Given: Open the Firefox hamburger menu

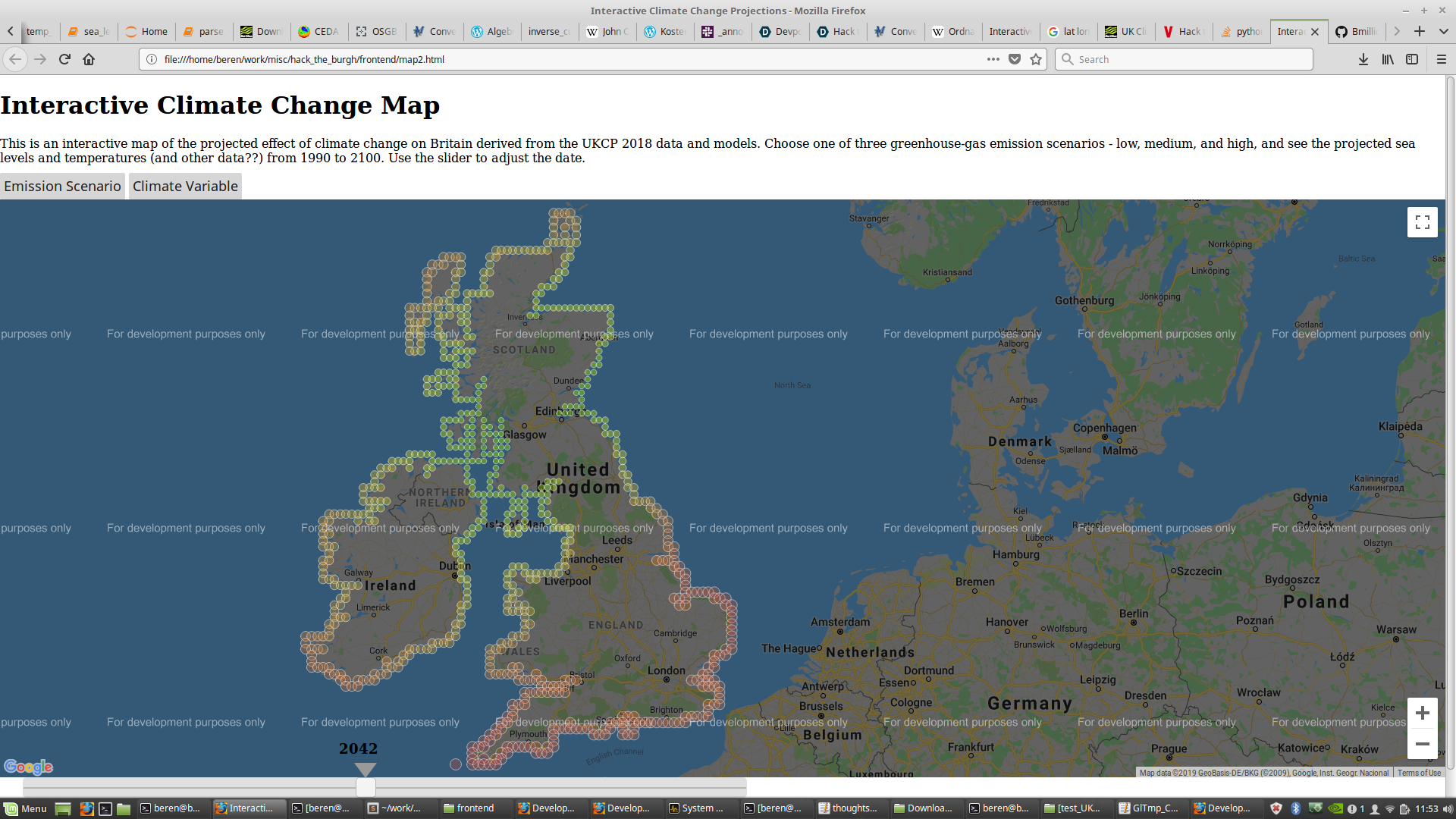Looking at the screenshot, I should coord(1442,59).
